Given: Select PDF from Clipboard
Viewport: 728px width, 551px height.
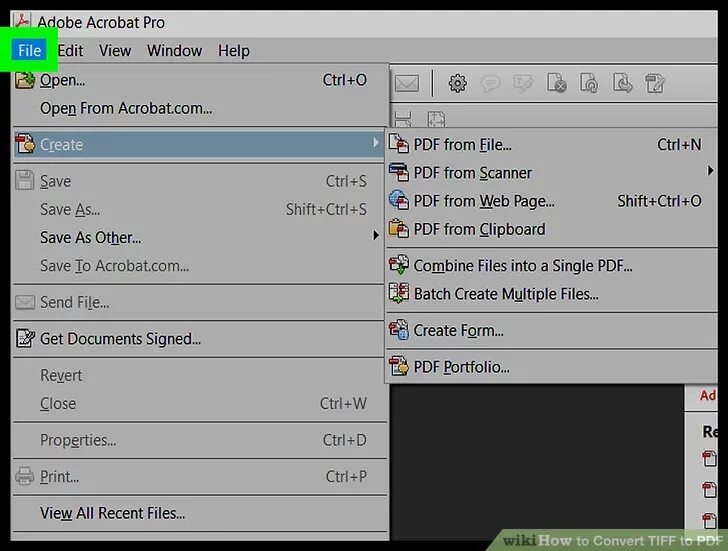Looking at the screenshot, I should point(552,229).
